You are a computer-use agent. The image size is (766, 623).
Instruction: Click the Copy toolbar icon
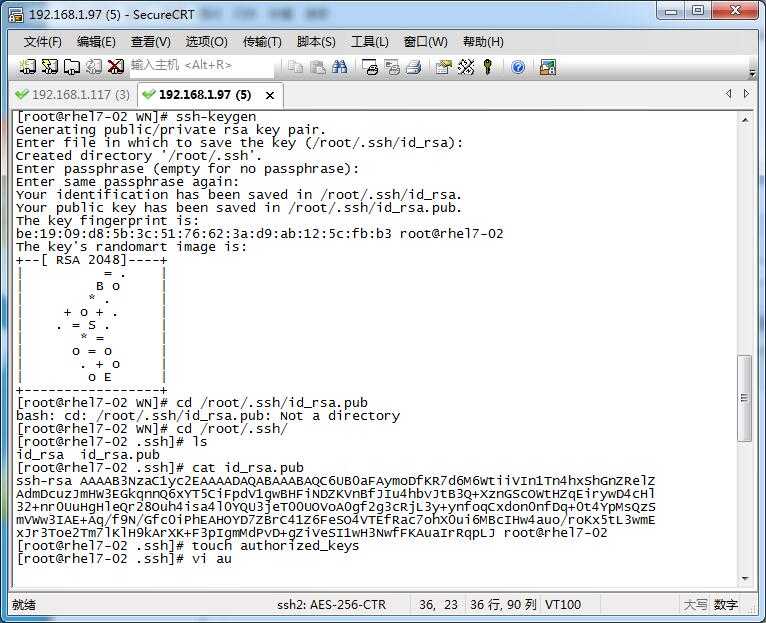(x=295, y=66)
